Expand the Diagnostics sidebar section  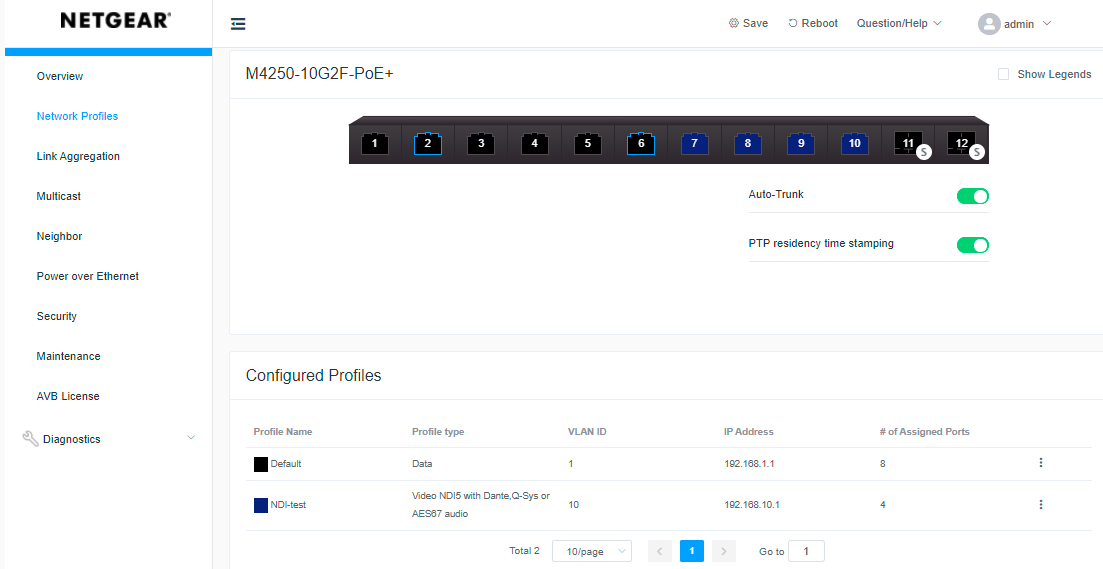108,439
